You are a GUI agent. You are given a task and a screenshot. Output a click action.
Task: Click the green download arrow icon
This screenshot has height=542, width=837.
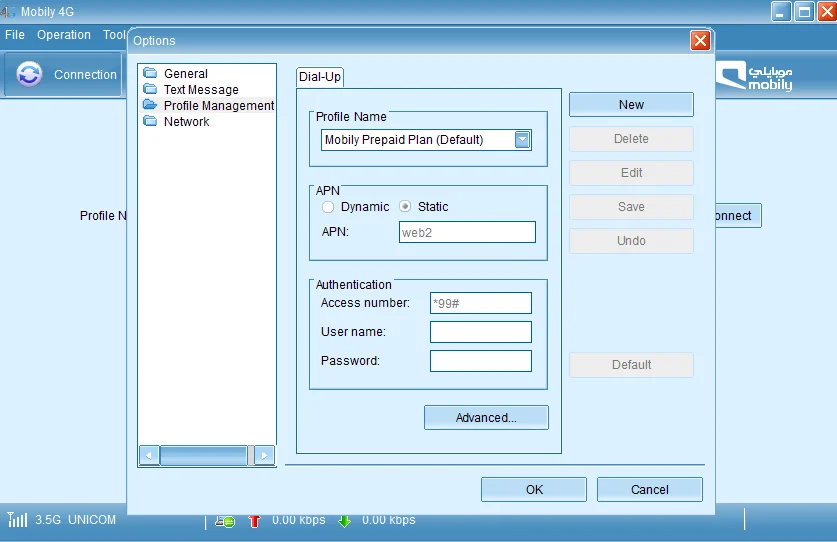(x=345, y=521)
